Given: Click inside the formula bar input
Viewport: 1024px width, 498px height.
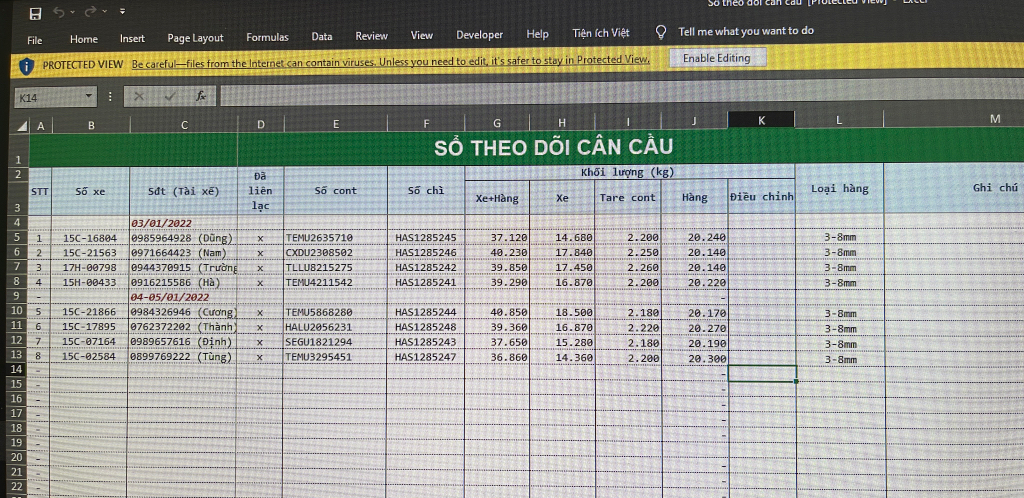Looking at the screenshot, I should 600,96.
